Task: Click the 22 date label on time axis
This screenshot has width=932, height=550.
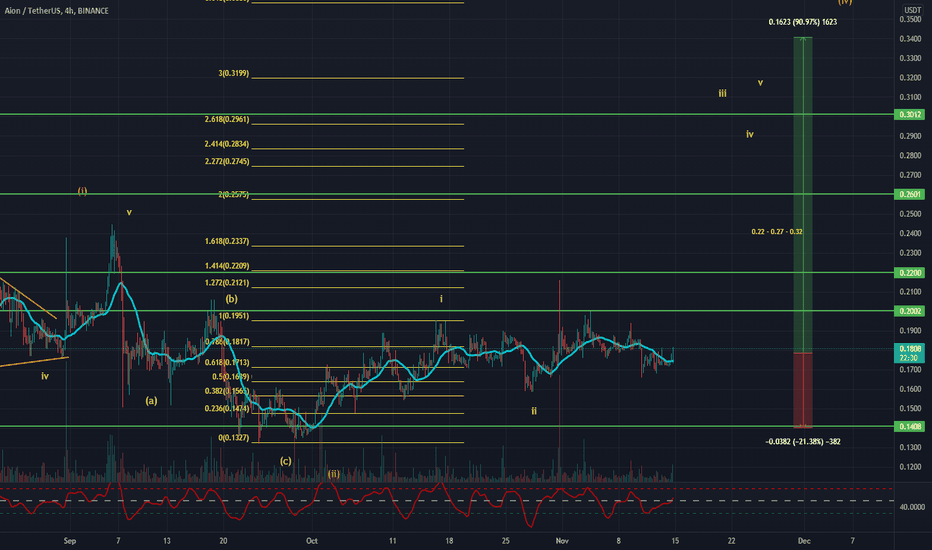Action: click(732, 541)
